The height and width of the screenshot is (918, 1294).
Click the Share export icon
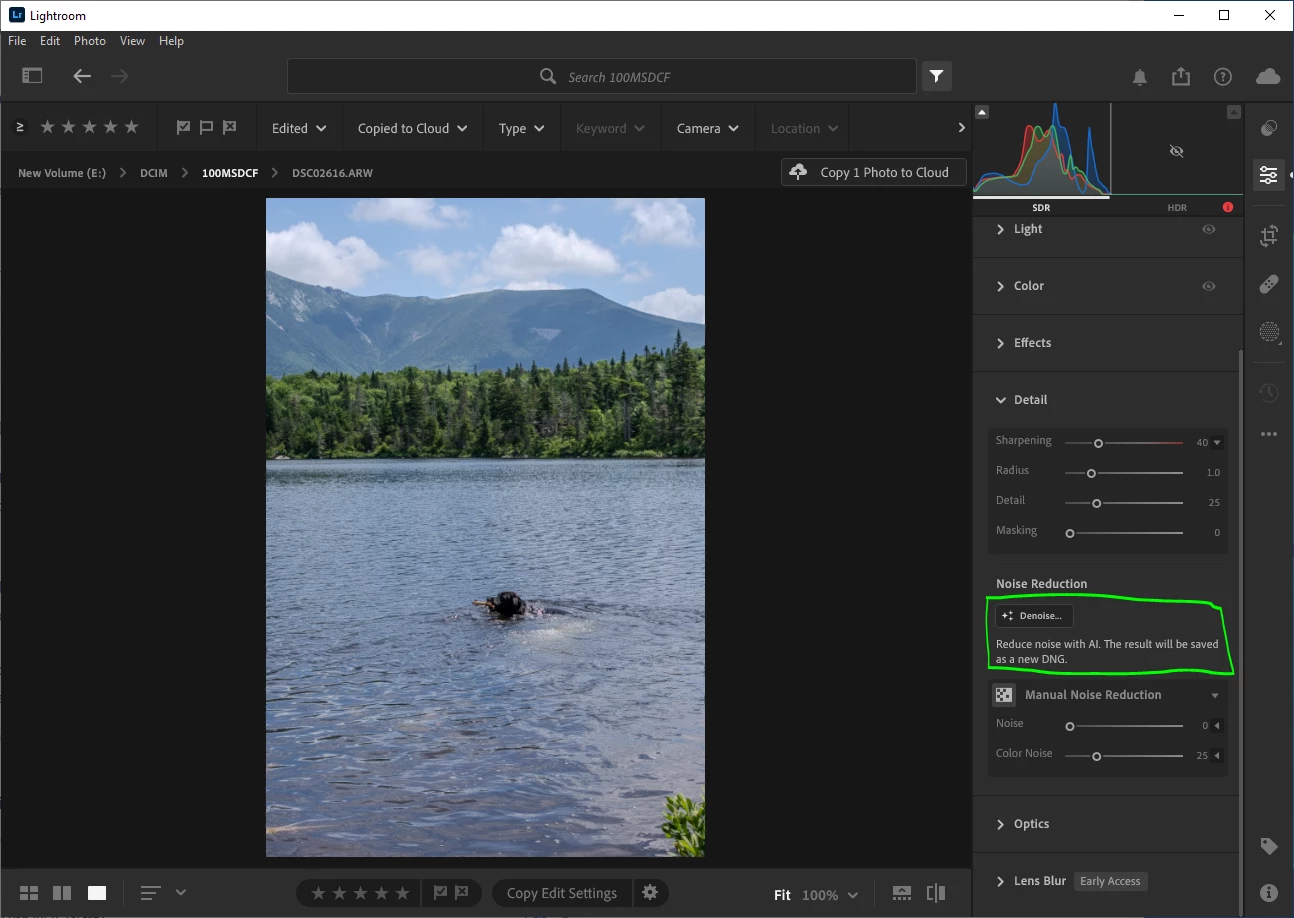(1181, 77)
